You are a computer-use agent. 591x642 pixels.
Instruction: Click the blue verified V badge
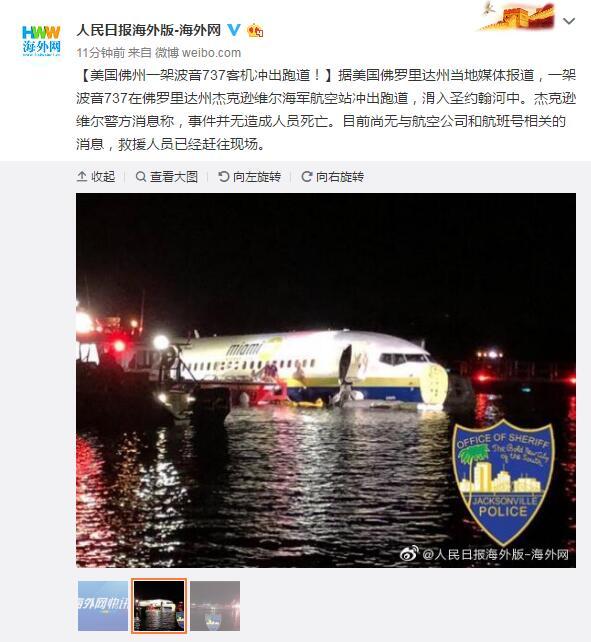(234, 30)
